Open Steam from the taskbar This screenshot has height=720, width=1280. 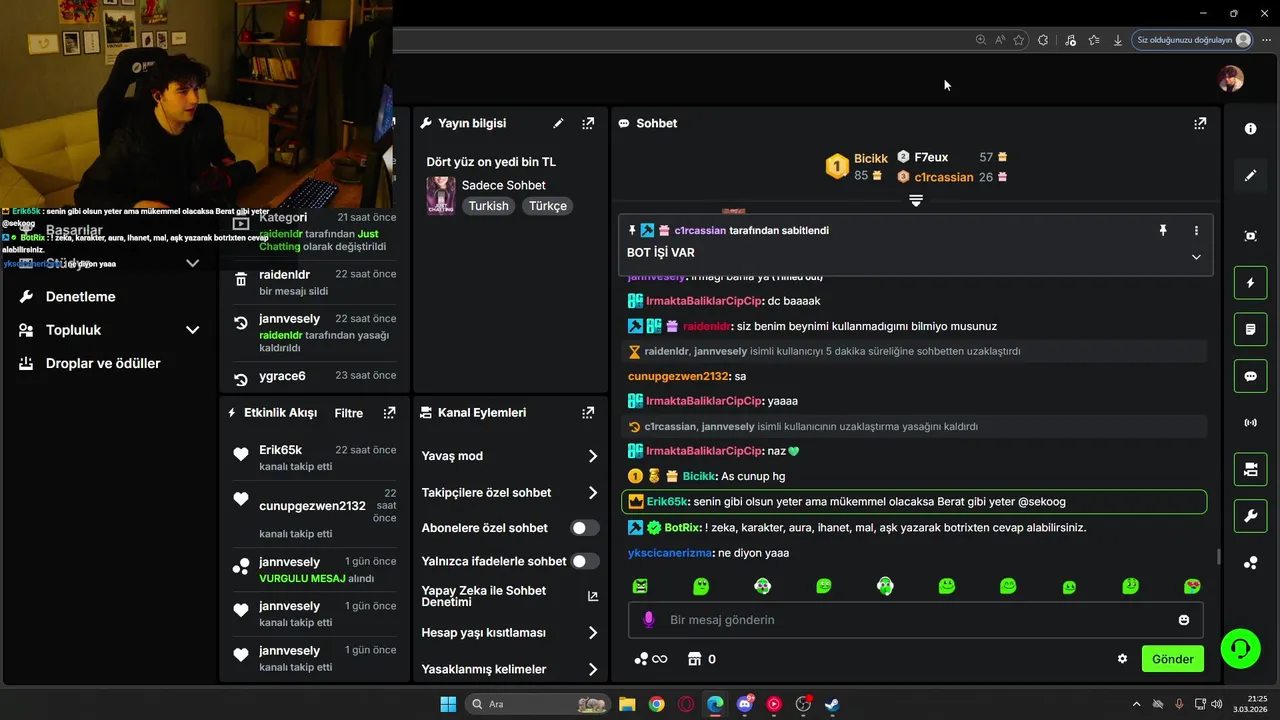click(x=831, y=704)
